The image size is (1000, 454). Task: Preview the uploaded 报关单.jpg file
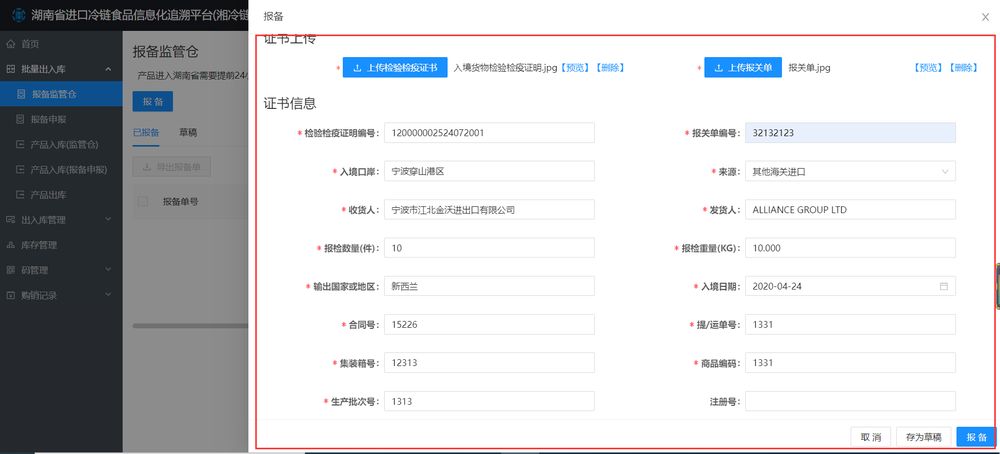click(928, 68)
